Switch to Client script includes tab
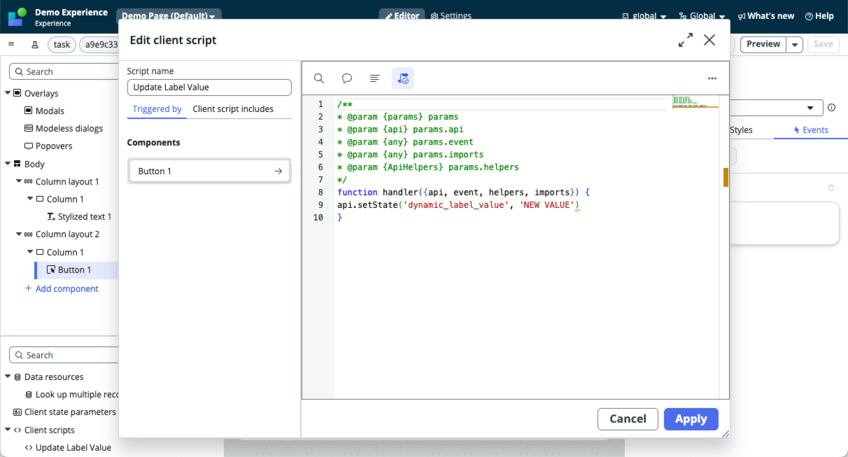 click(233, 109)
